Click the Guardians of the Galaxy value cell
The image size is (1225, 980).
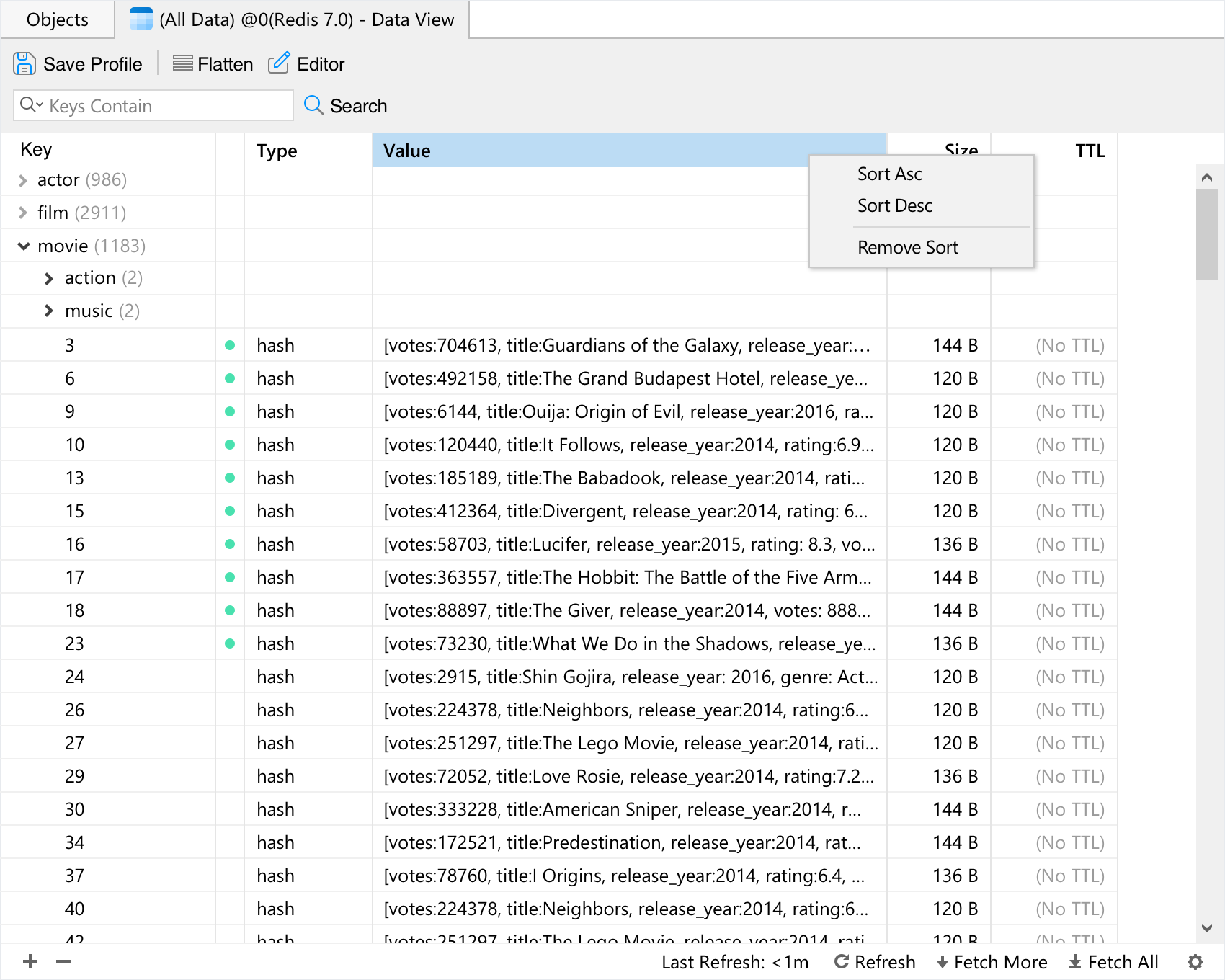pyautogui.click(x=629, y=345)
